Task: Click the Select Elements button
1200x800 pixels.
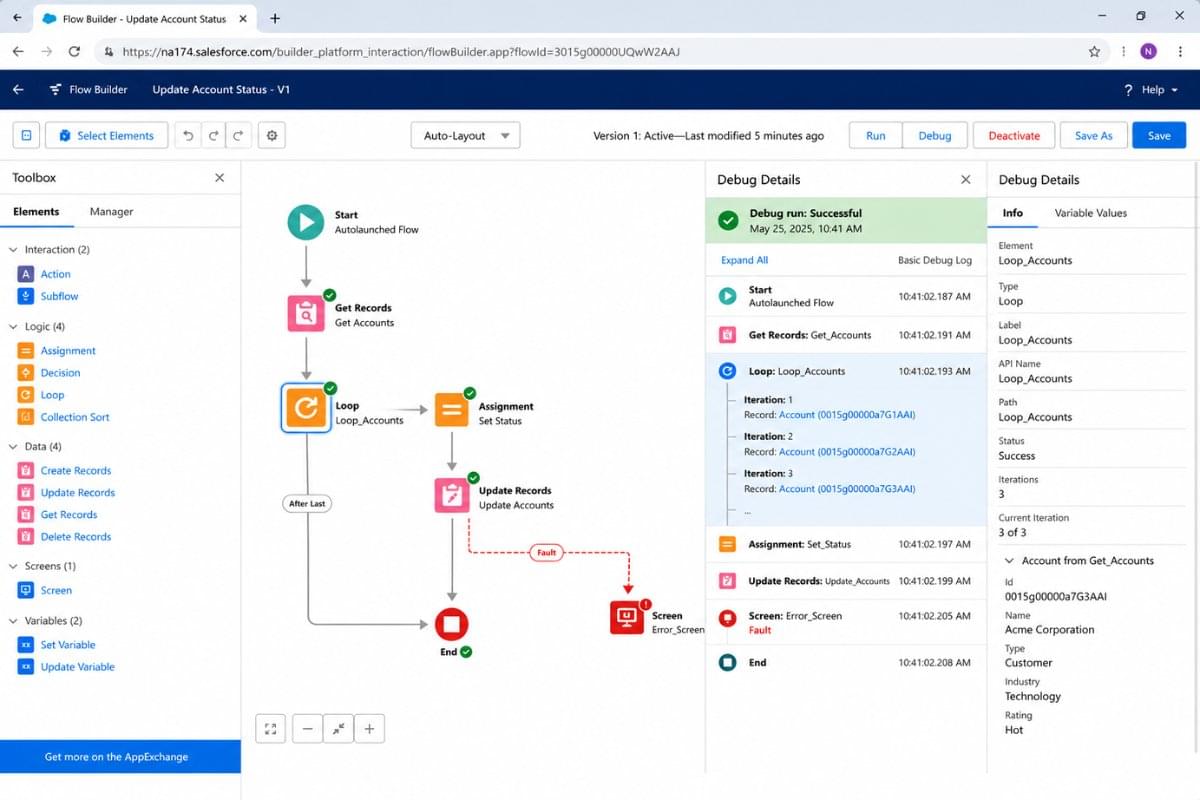Action: pos(106,136)
